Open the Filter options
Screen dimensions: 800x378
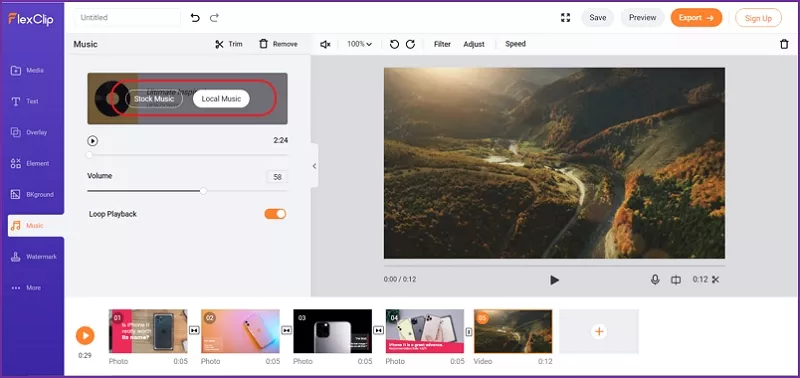tap(442, 44)
